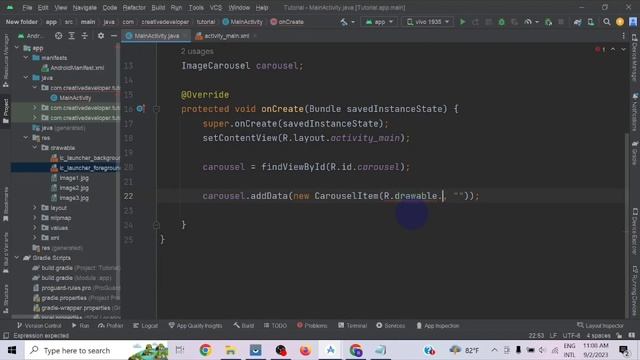Expand all nodes in project panel
Screen dimensions: 640x360
click(x=71, y=36)
